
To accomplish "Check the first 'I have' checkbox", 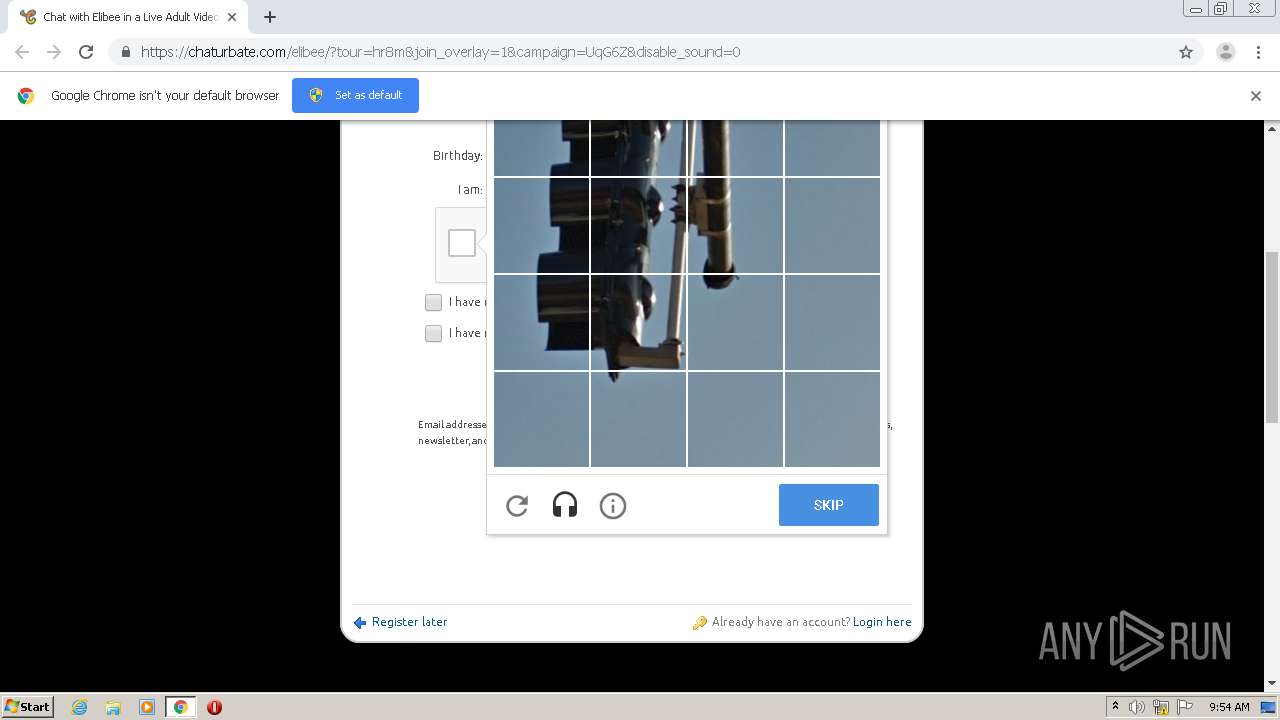I will [433, 302].
